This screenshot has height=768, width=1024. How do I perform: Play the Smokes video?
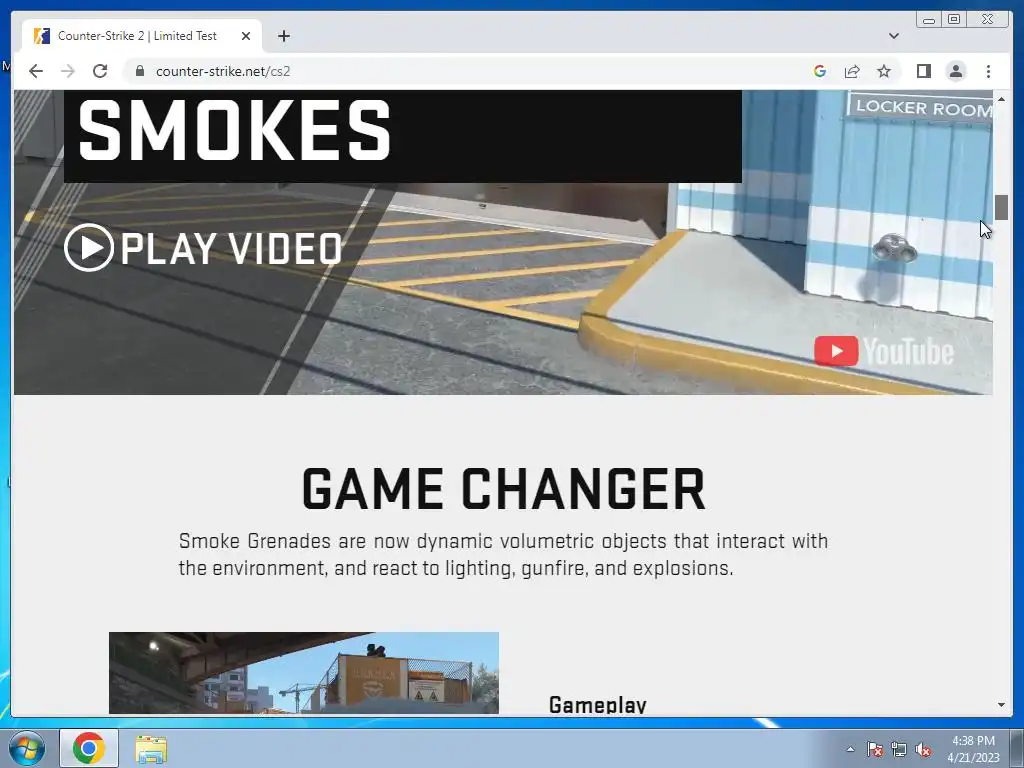tap(204, 248)
